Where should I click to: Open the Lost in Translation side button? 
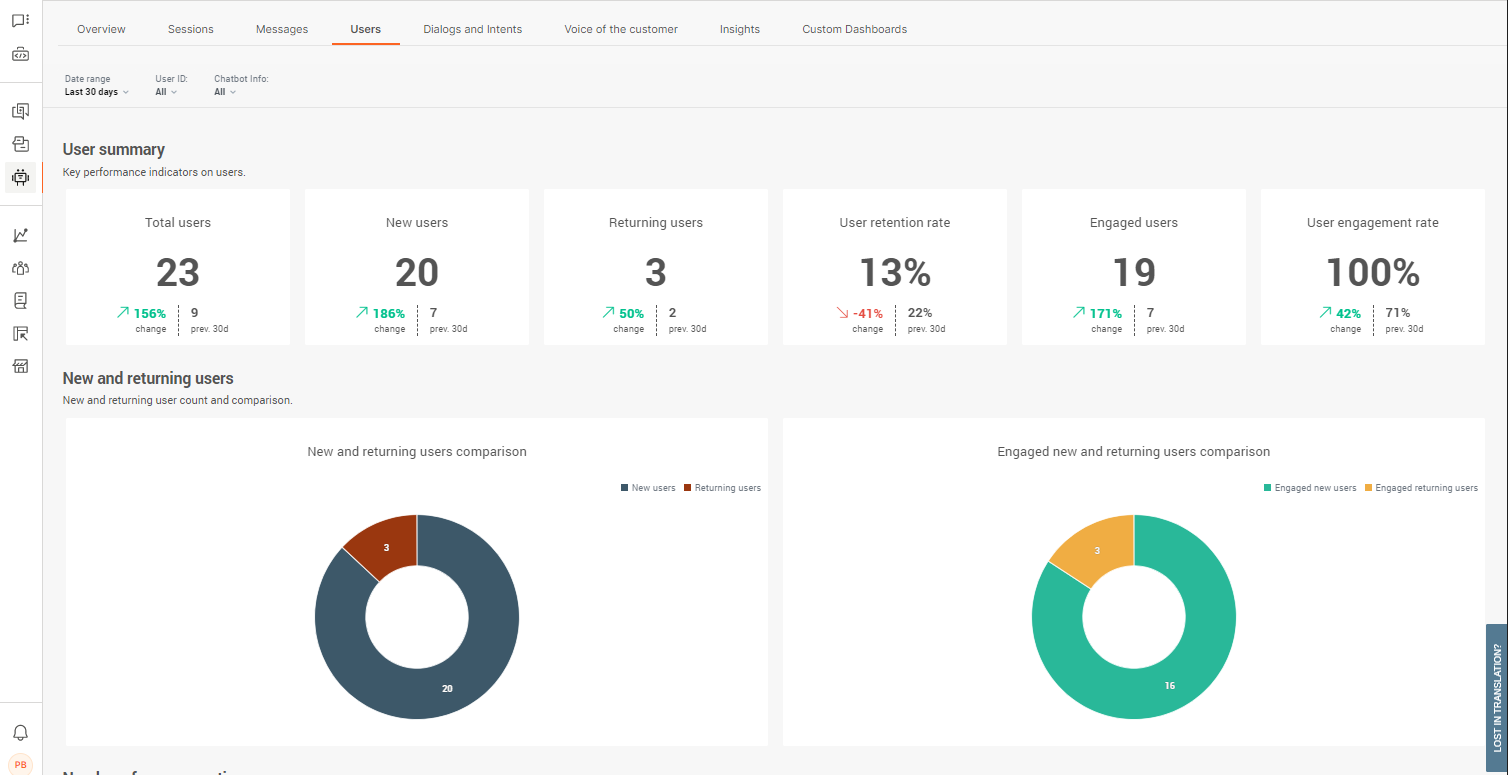1497,698
